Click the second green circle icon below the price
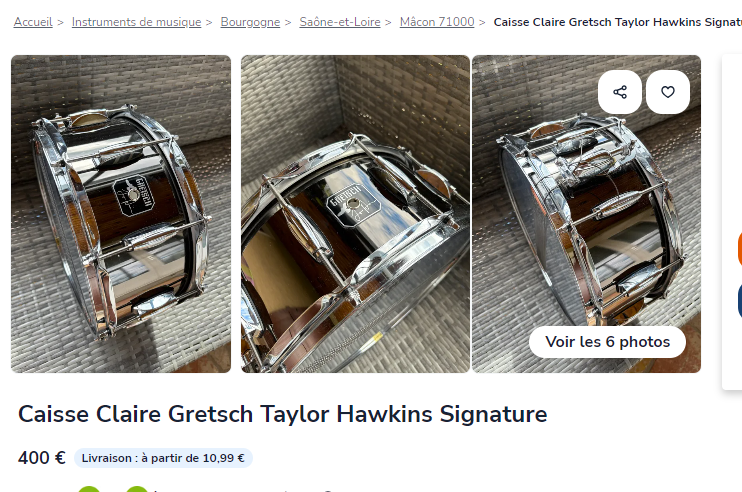The width and height of the screenshot is (742, 492). click(x=137, y=489)
